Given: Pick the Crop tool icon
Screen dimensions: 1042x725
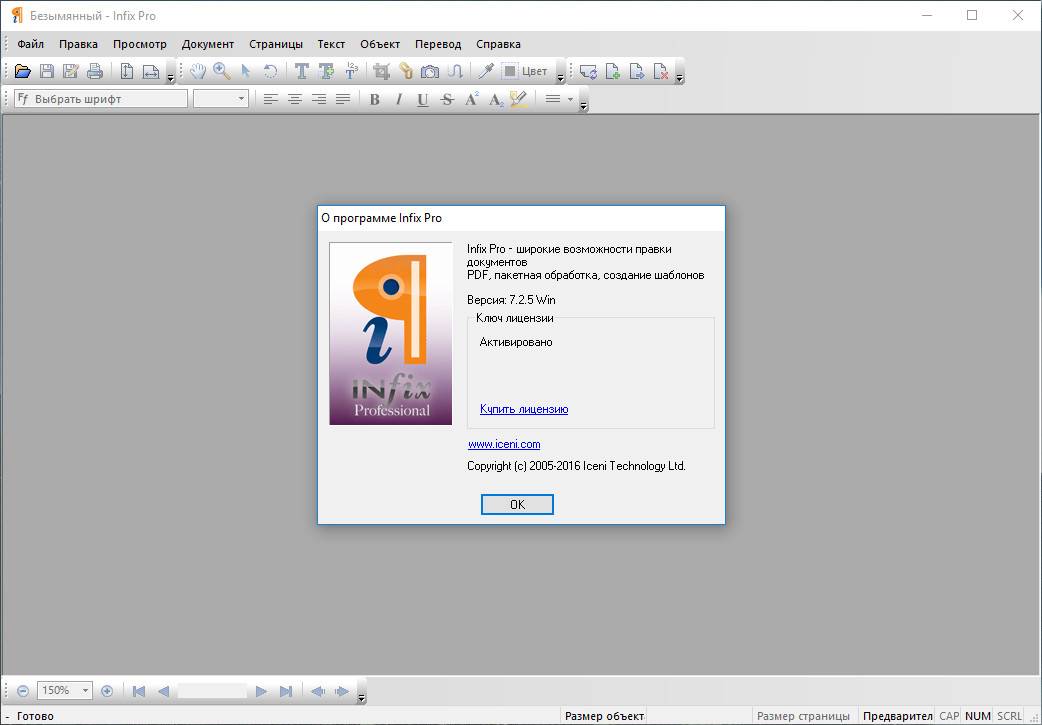Looking at the screenshot, I should tap(381, 71).
